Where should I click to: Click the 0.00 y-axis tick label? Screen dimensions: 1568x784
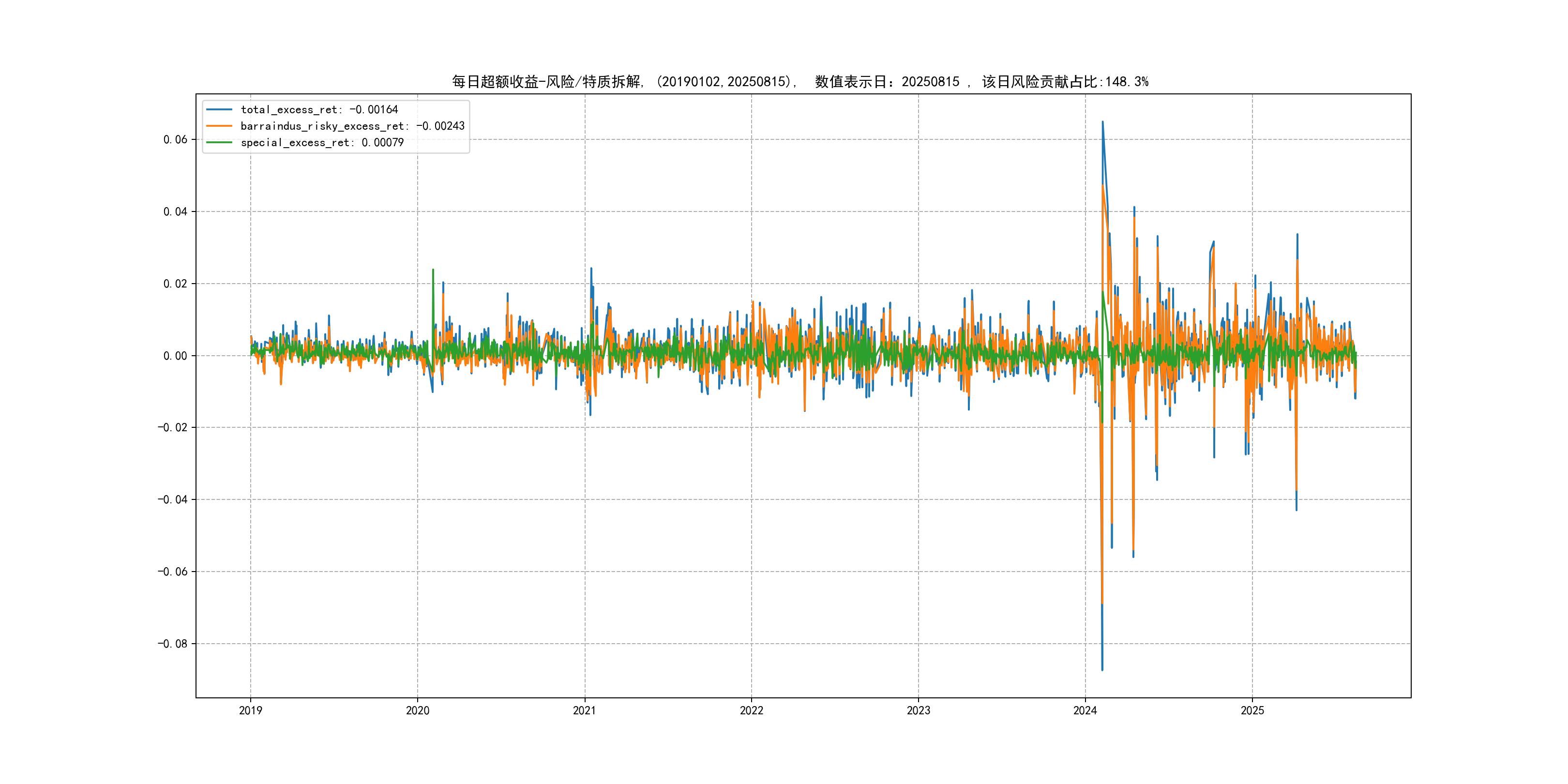click(x=175, y=356)
